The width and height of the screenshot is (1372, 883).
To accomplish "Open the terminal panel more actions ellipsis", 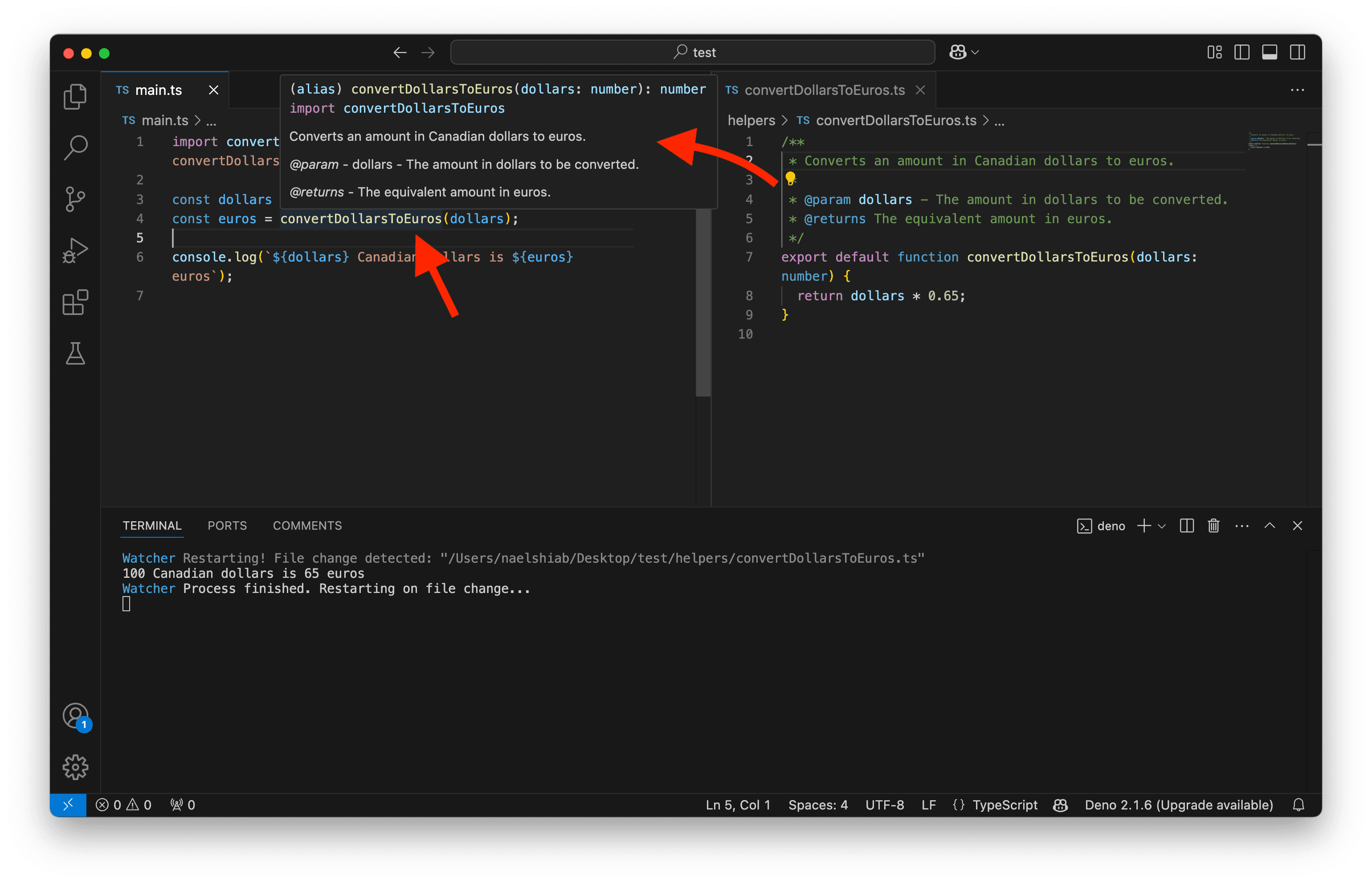I will [1241, 526].
